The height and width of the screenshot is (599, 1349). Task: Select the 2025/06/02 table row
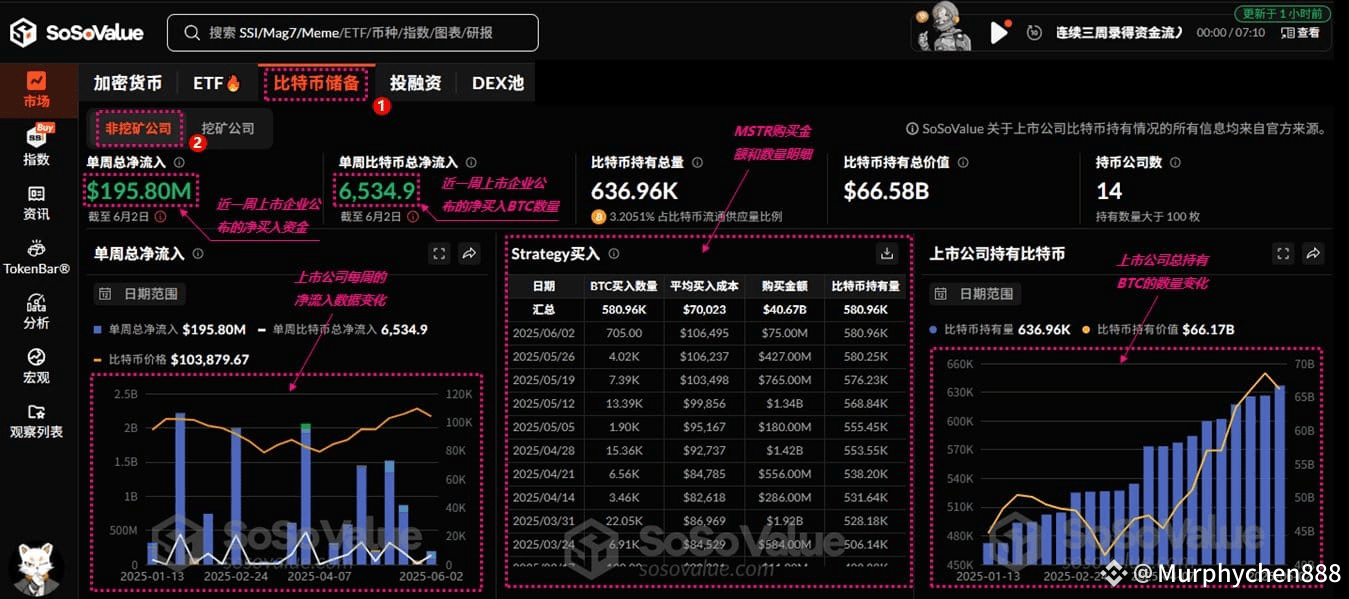(707, 333)
